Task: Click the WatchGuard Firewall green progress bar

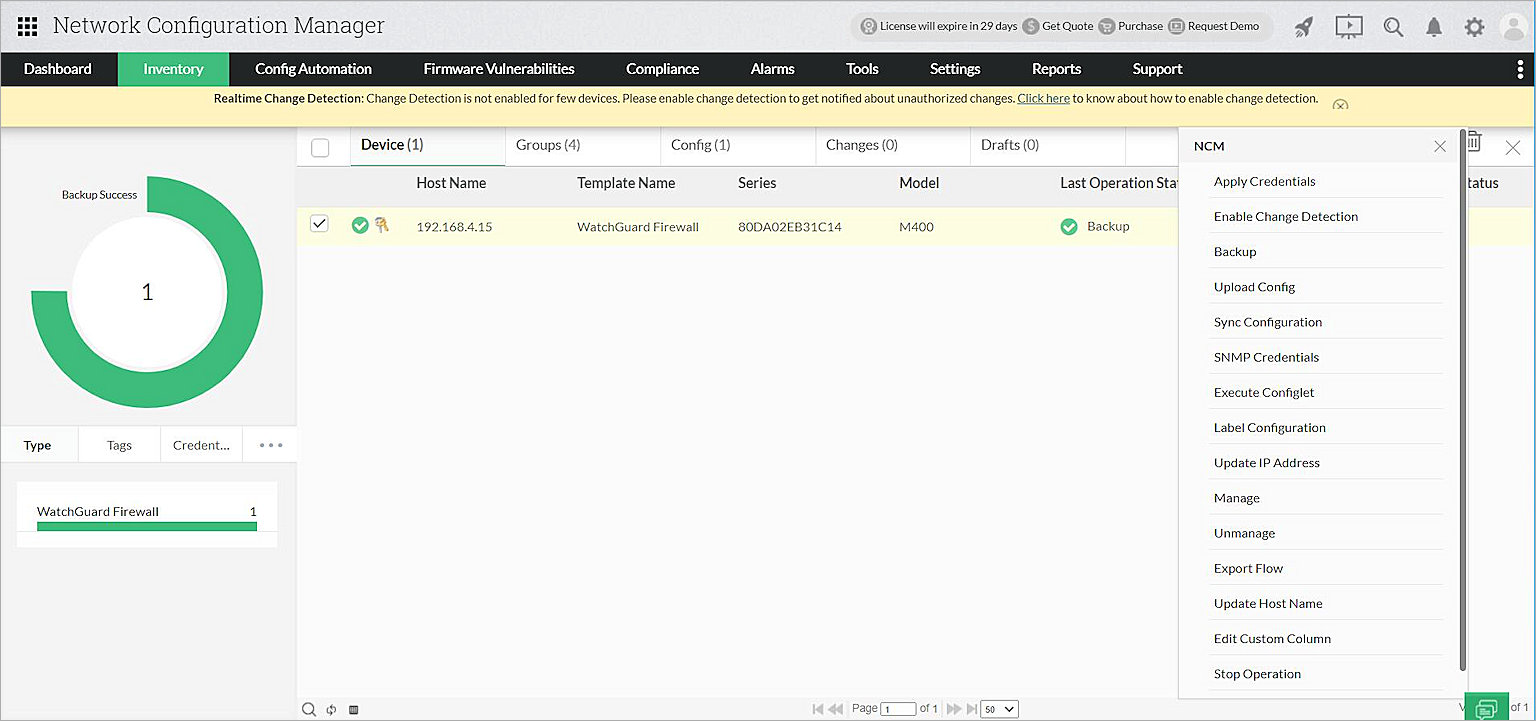Action: [x=146, y=524]
